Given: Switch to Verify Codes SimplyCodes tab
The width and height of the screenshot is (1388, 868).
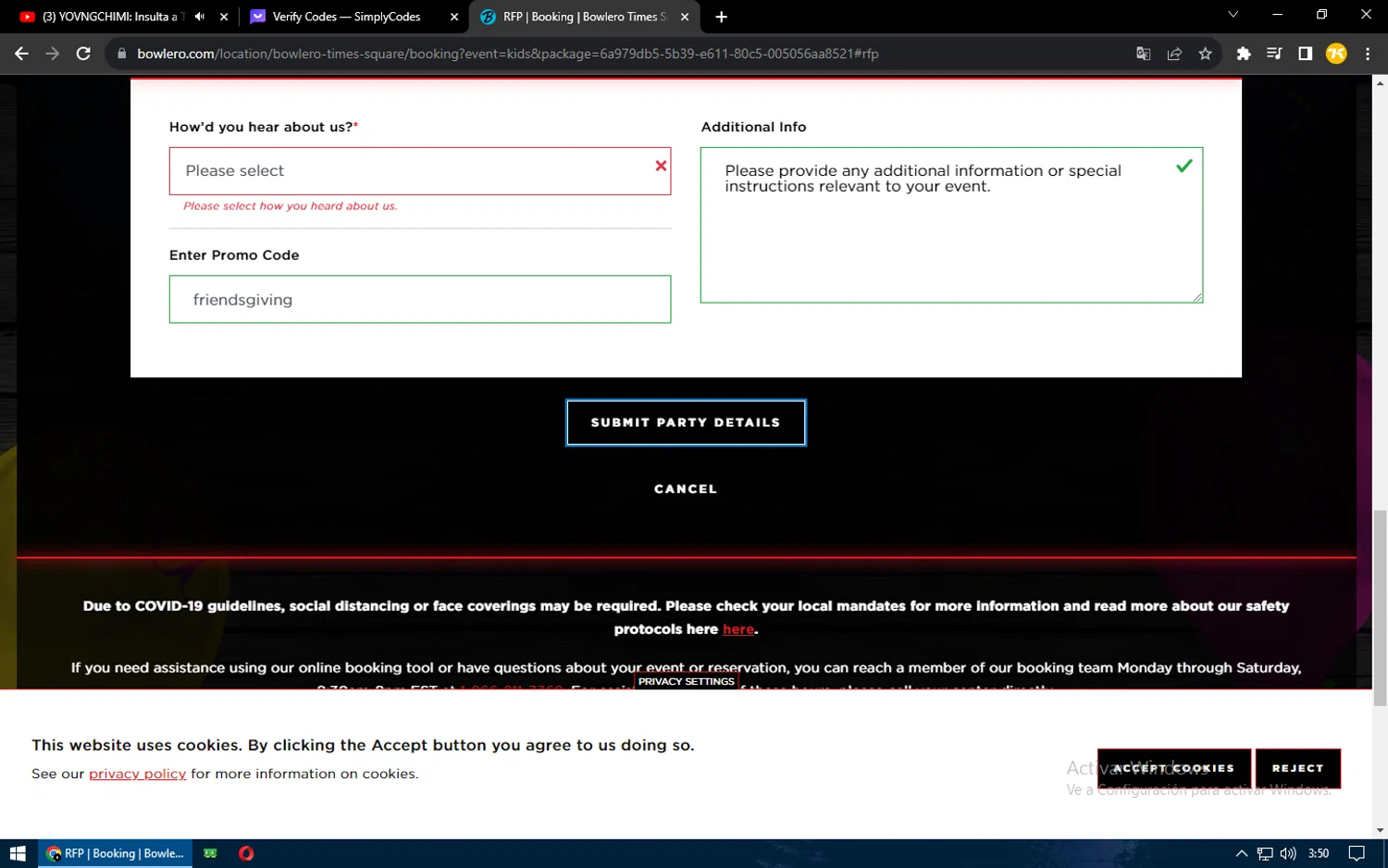Looking at the screenshot, I should [346, 17].
